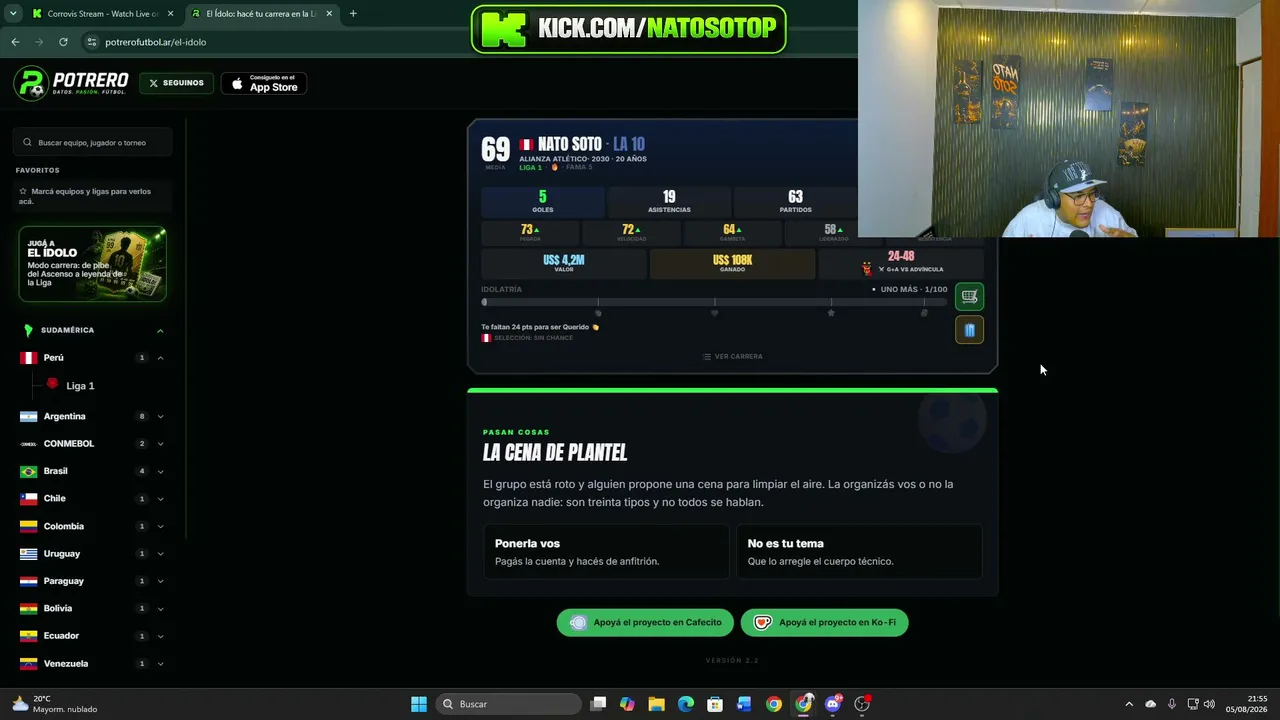Click the Seguinos X button
Screen dimensions: 1280x720
pyautogui.click(x=176, y=83)
